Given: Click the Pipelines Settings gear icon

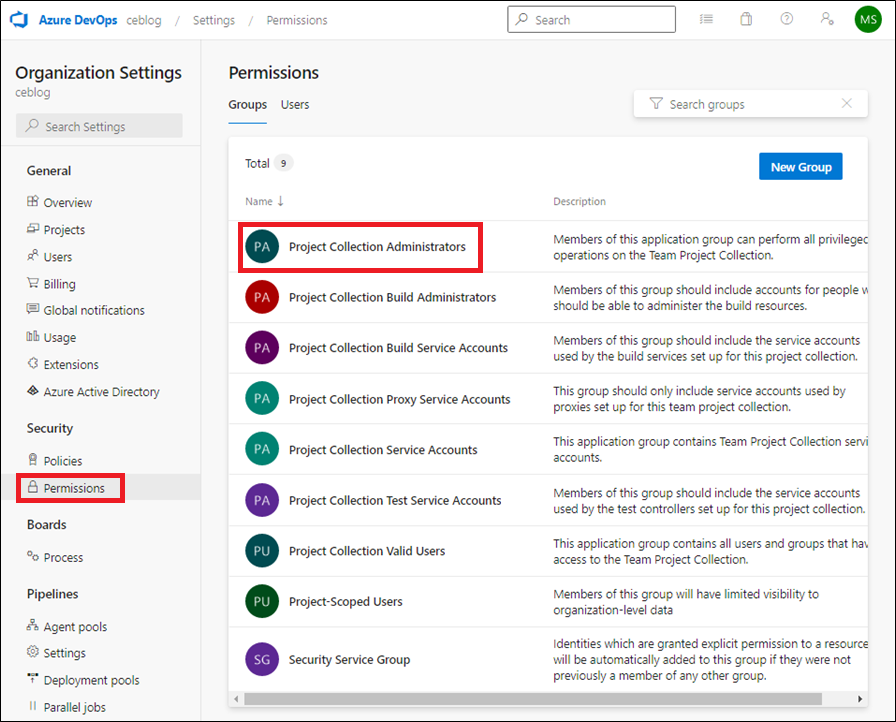Looking at the screenshot, I should click(x=33, y=652).
